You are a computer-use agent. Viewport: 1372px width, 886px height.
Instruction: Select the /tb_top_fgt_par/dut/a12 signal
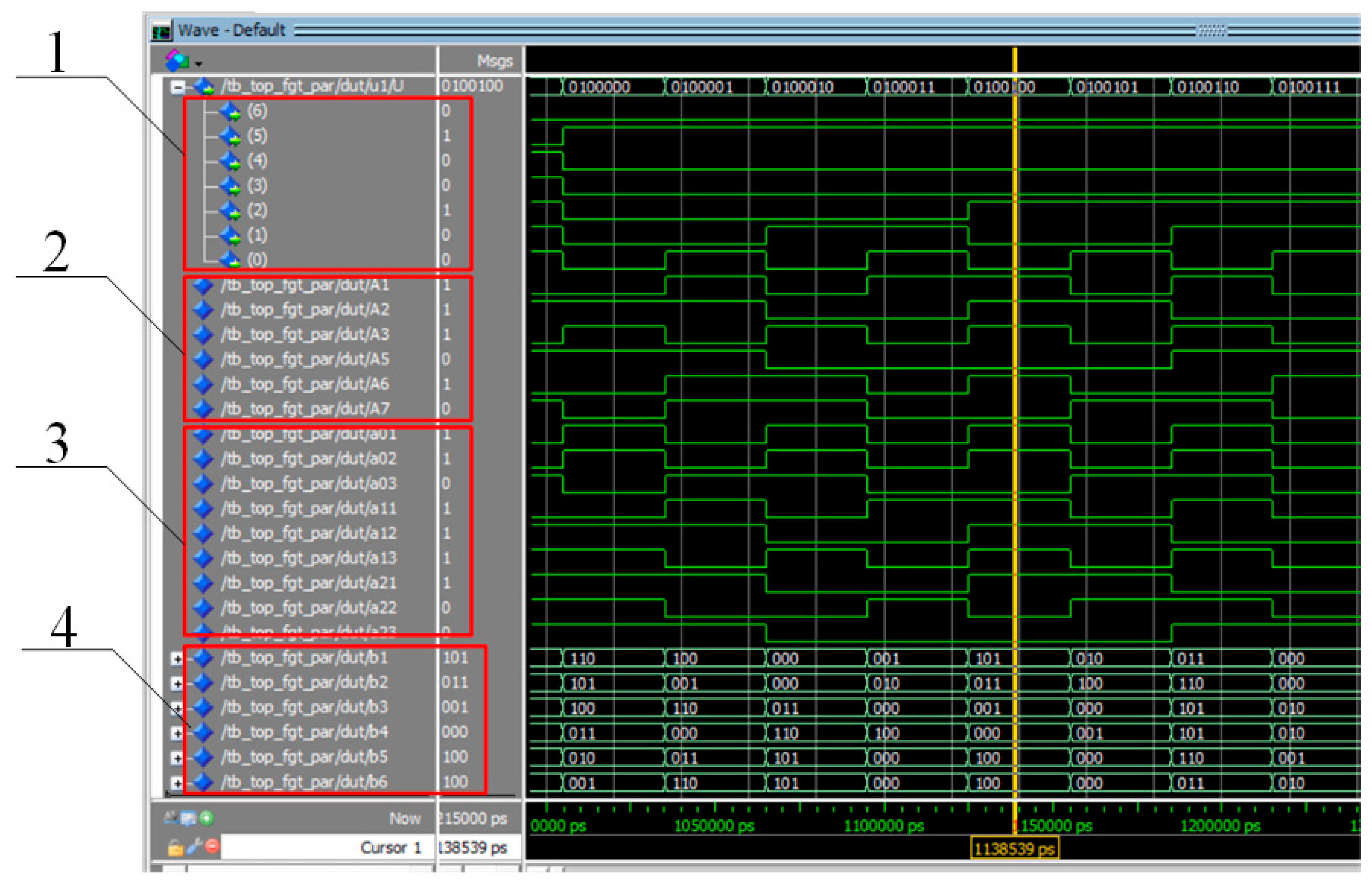(x=308, y=533)
